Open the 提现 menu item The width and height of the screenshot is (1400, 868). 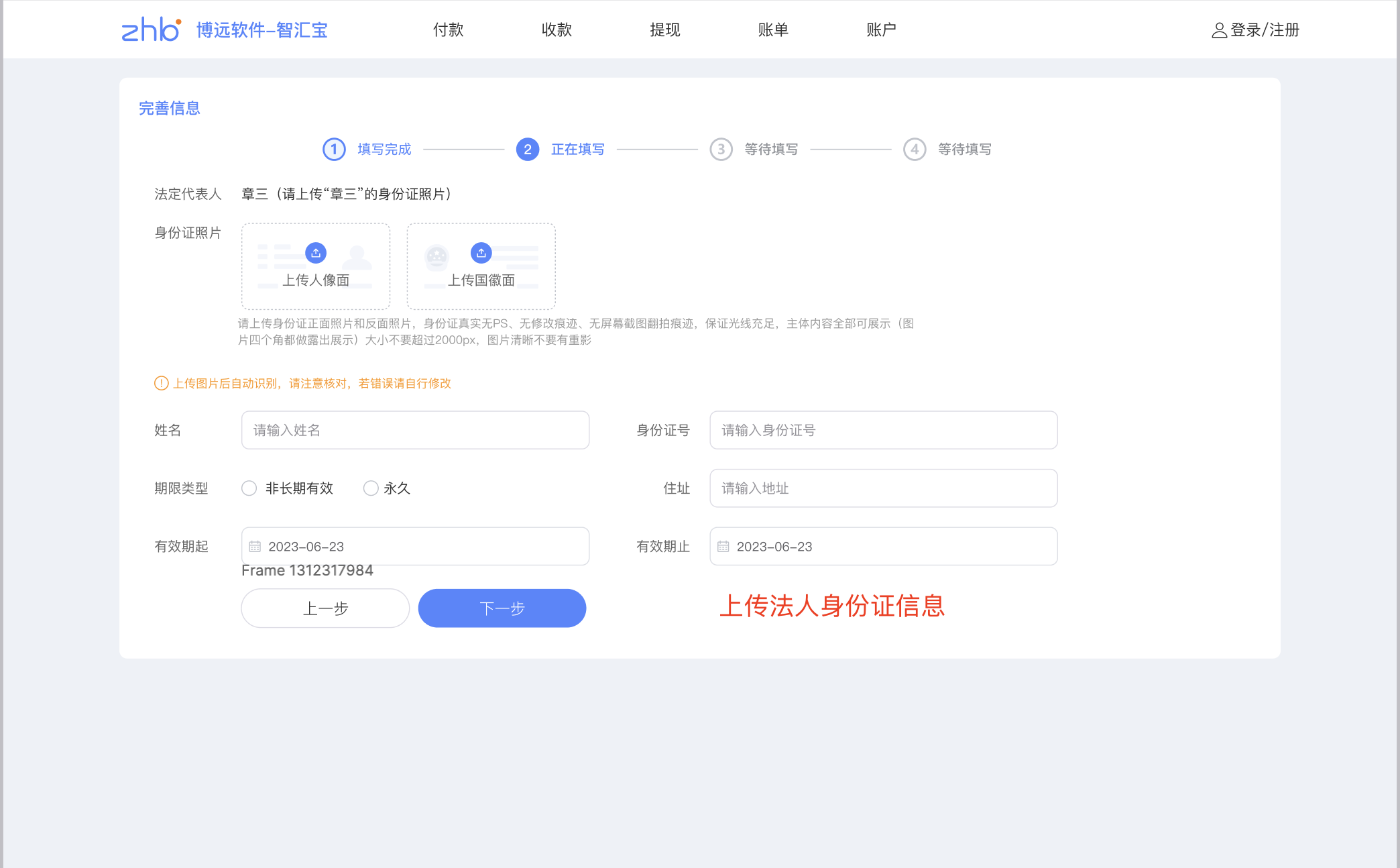pyautogui.click(x=664, y=30)
